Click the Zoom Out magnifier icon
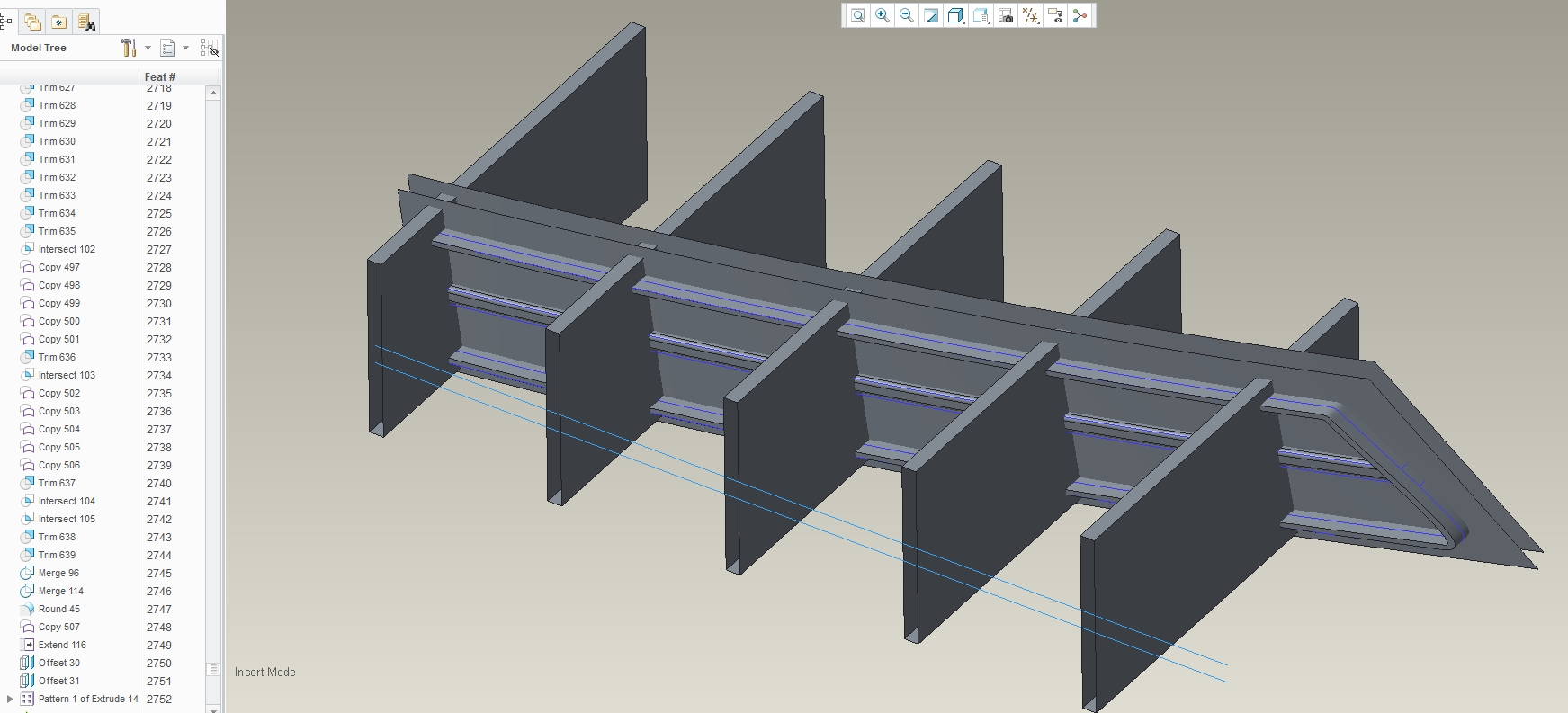 [907, 15]
